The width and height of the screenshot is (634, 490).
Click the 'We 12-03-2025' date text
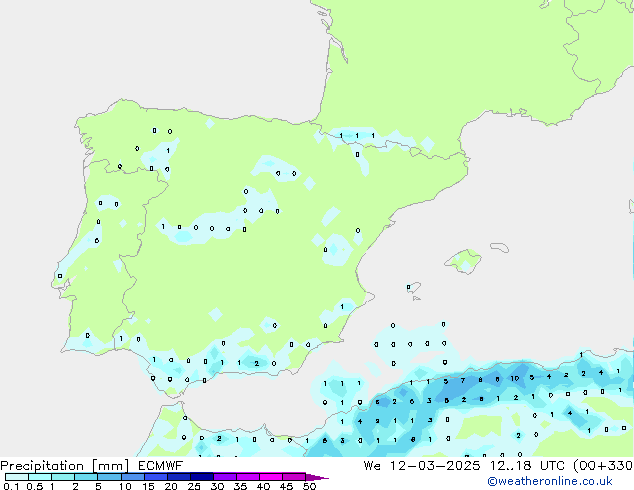click(422, 466)
